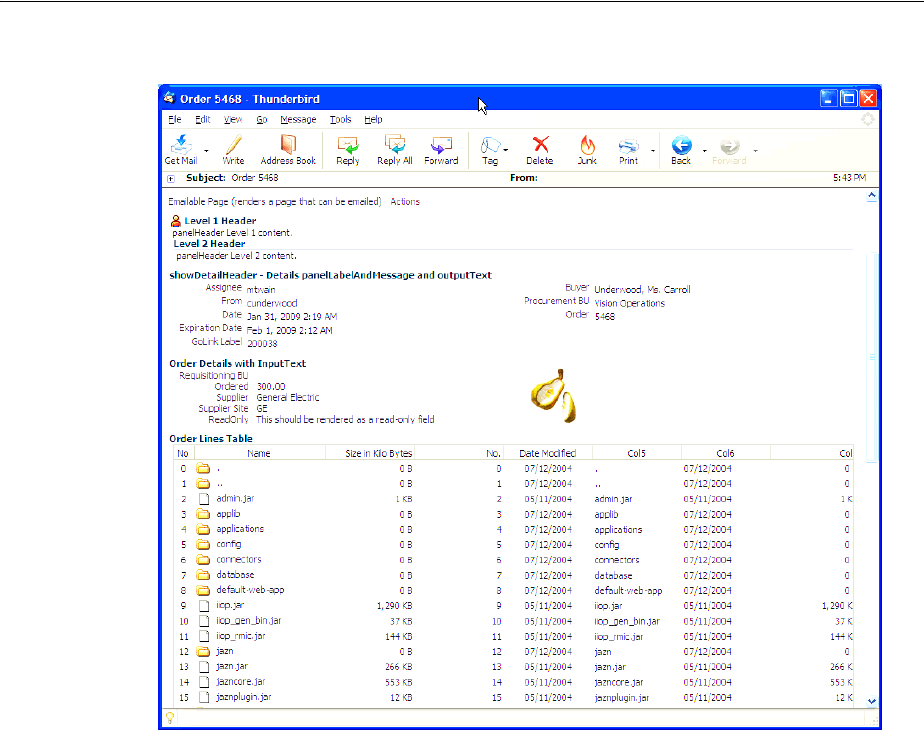Open the Tools menu
Screen dimensions: 924x730
[x=341, y=119]
